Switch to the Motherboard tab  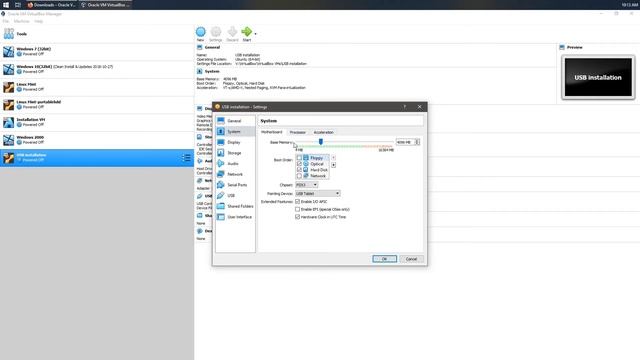pyautogui.click(x=271, y=132)
